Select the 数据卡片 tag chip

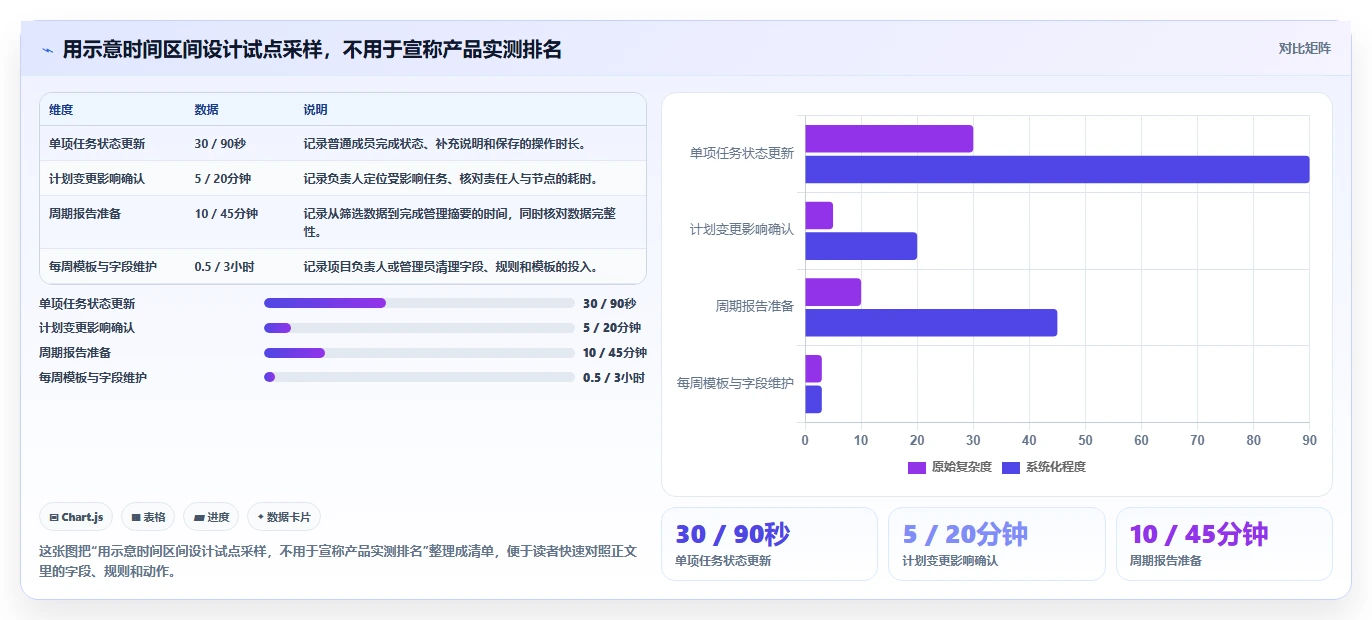pyautogui.click(x=284, y=517)
